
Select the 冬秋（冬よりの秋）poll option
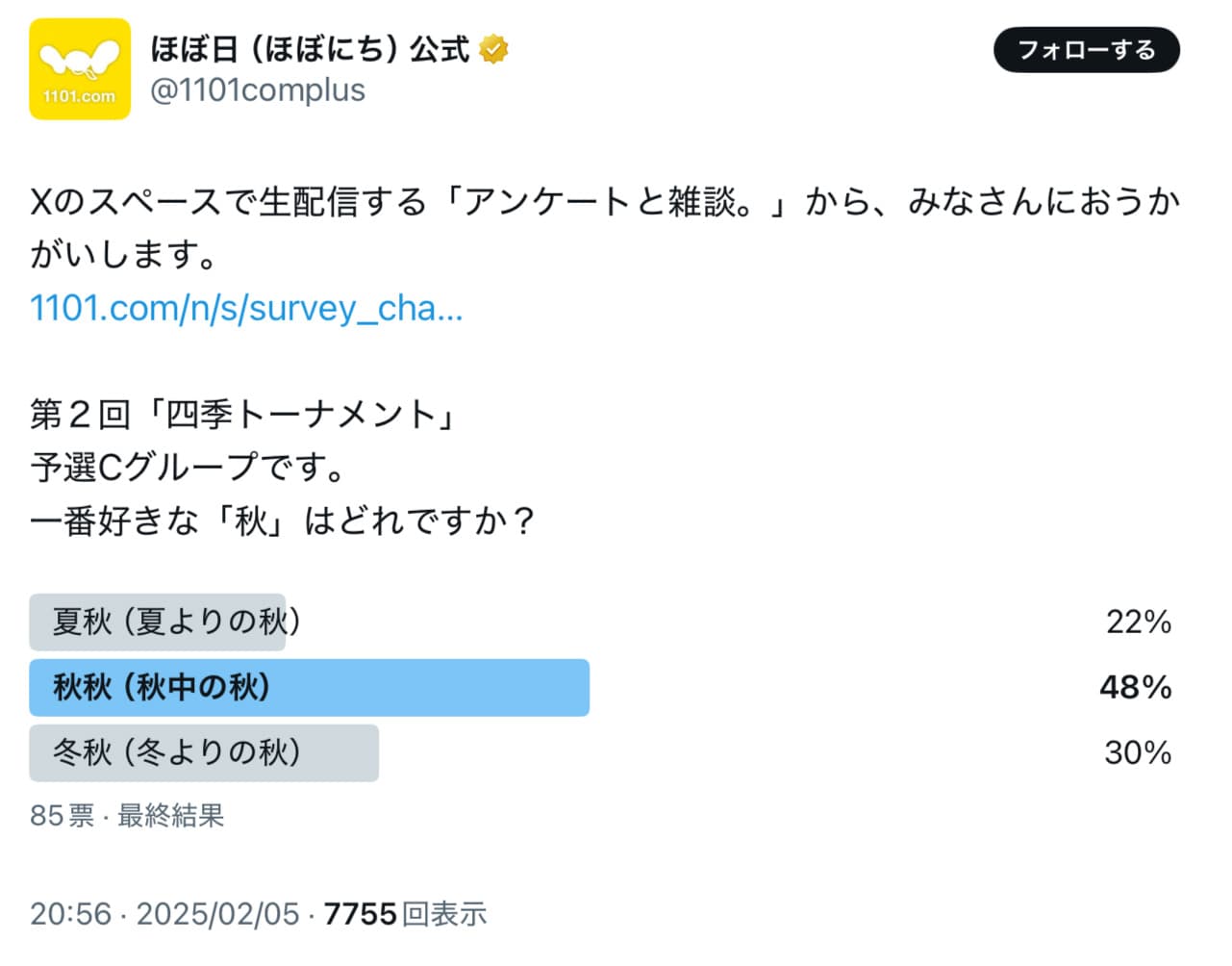[x=176, y=752]
